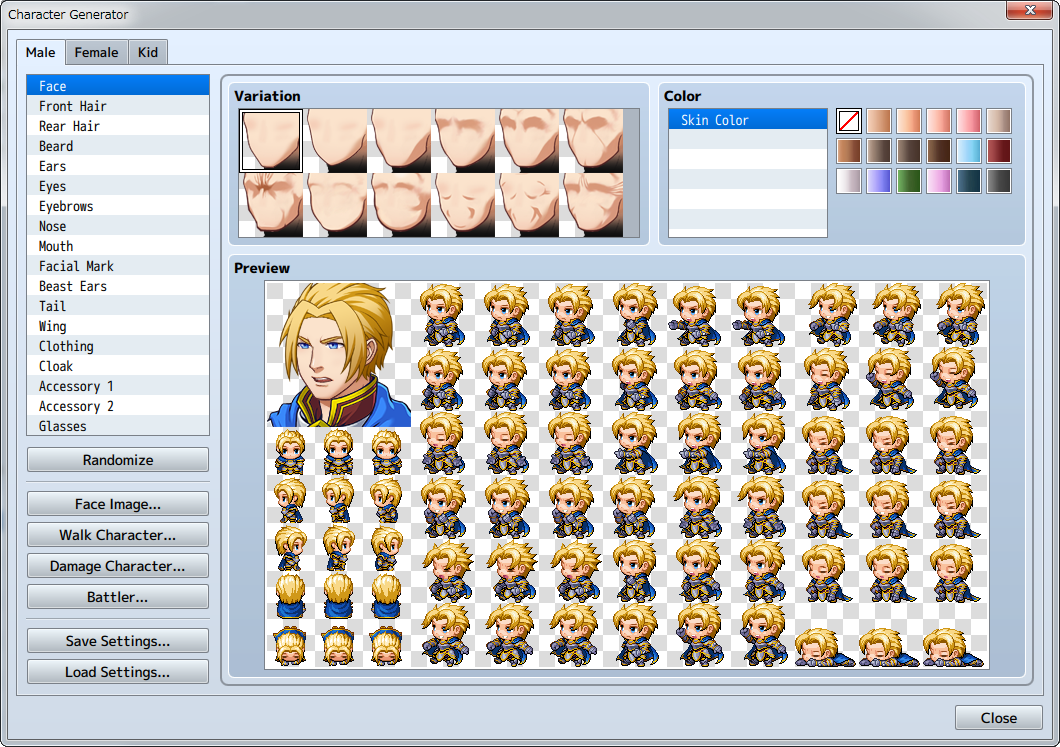Pick the gray-brown swatch in second row
Image resolution: width=1060 pixels, height=747 pixels.
click(x=879, y=151)
